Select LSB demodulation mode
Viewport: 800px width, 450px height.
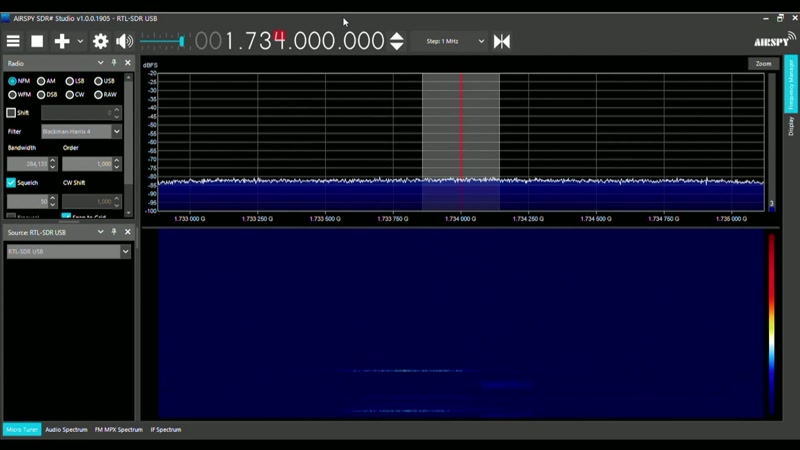click(75, 81)
